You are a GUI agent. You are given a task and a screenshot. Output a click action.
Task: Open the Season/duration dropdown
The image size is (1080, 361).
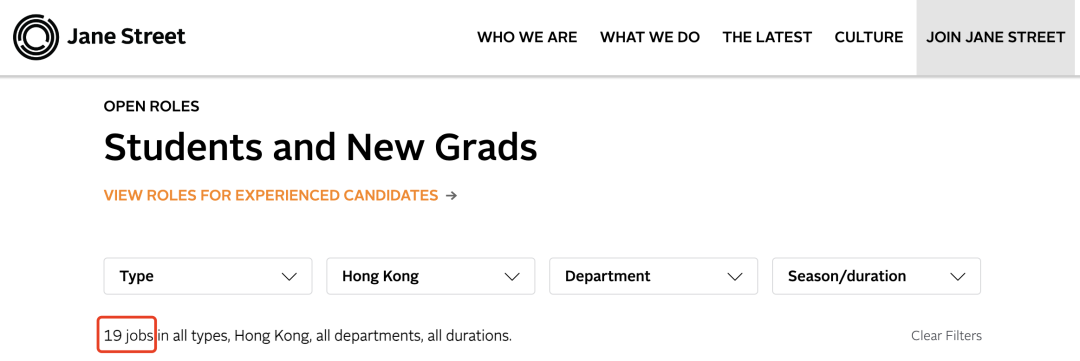876,276
